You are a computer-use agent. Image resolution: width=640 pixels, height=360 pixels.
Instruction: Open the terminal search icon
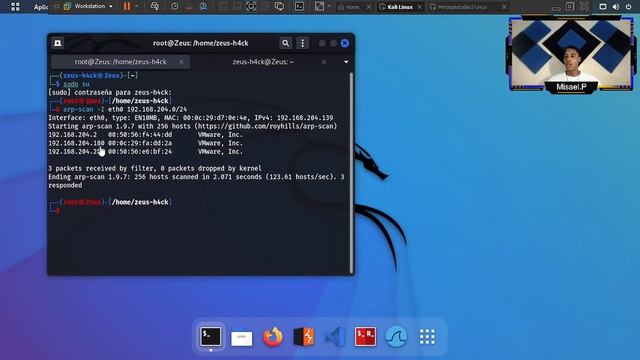pyautogui.click(x=285, y=43)
